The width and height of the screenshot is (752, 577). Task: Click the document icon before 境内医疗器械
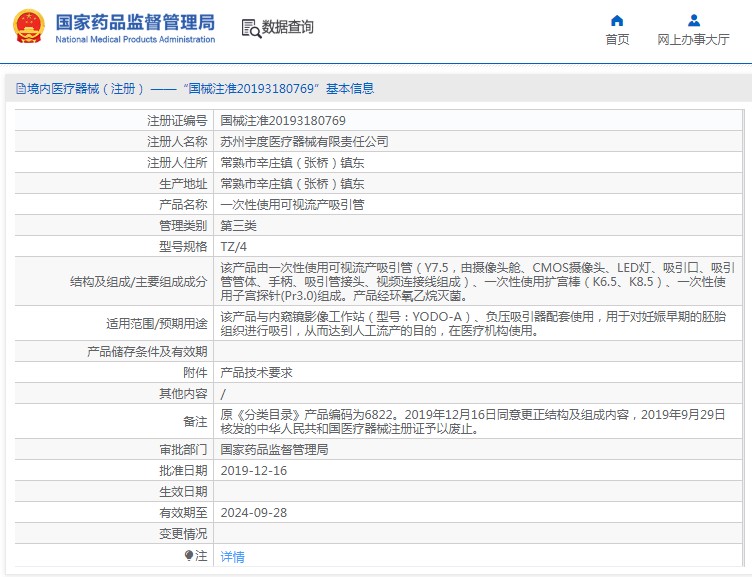coord(21,88)
